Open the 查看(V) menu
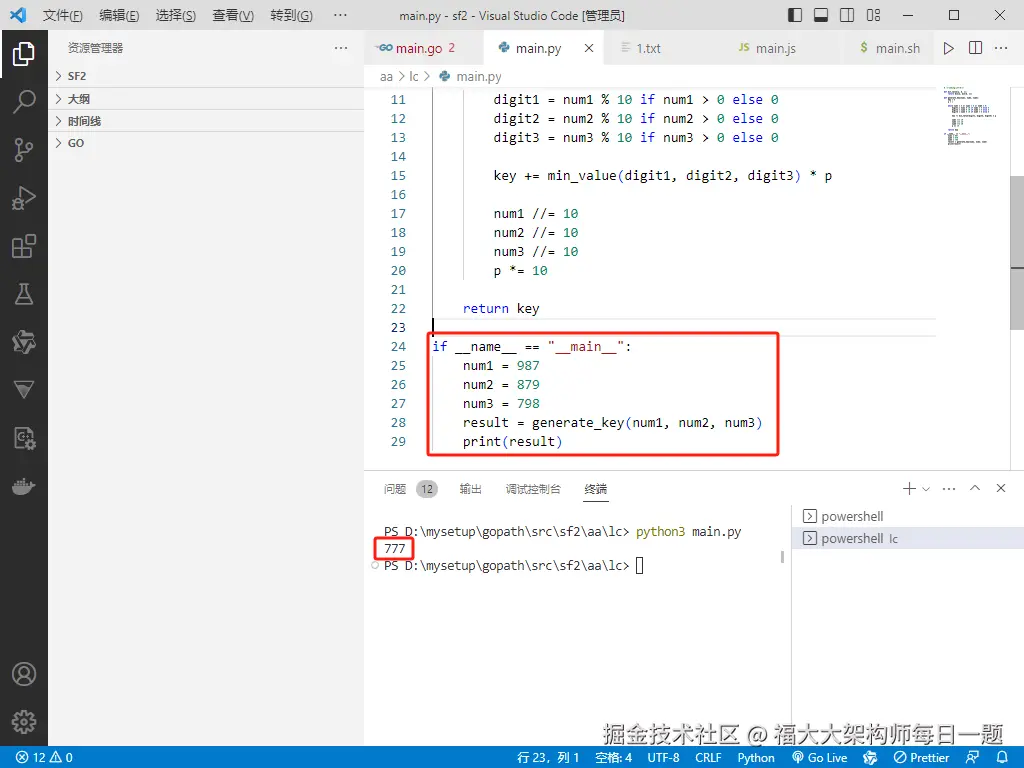The height and width of the screenshot is (768, 1024). 233,15
